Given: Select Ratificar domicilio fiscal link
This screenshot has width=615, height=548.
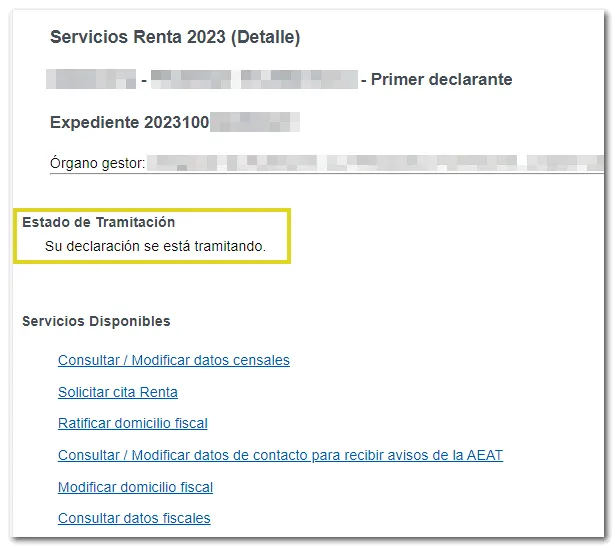Looking at the screenshot, I should (x=132, y=423).
